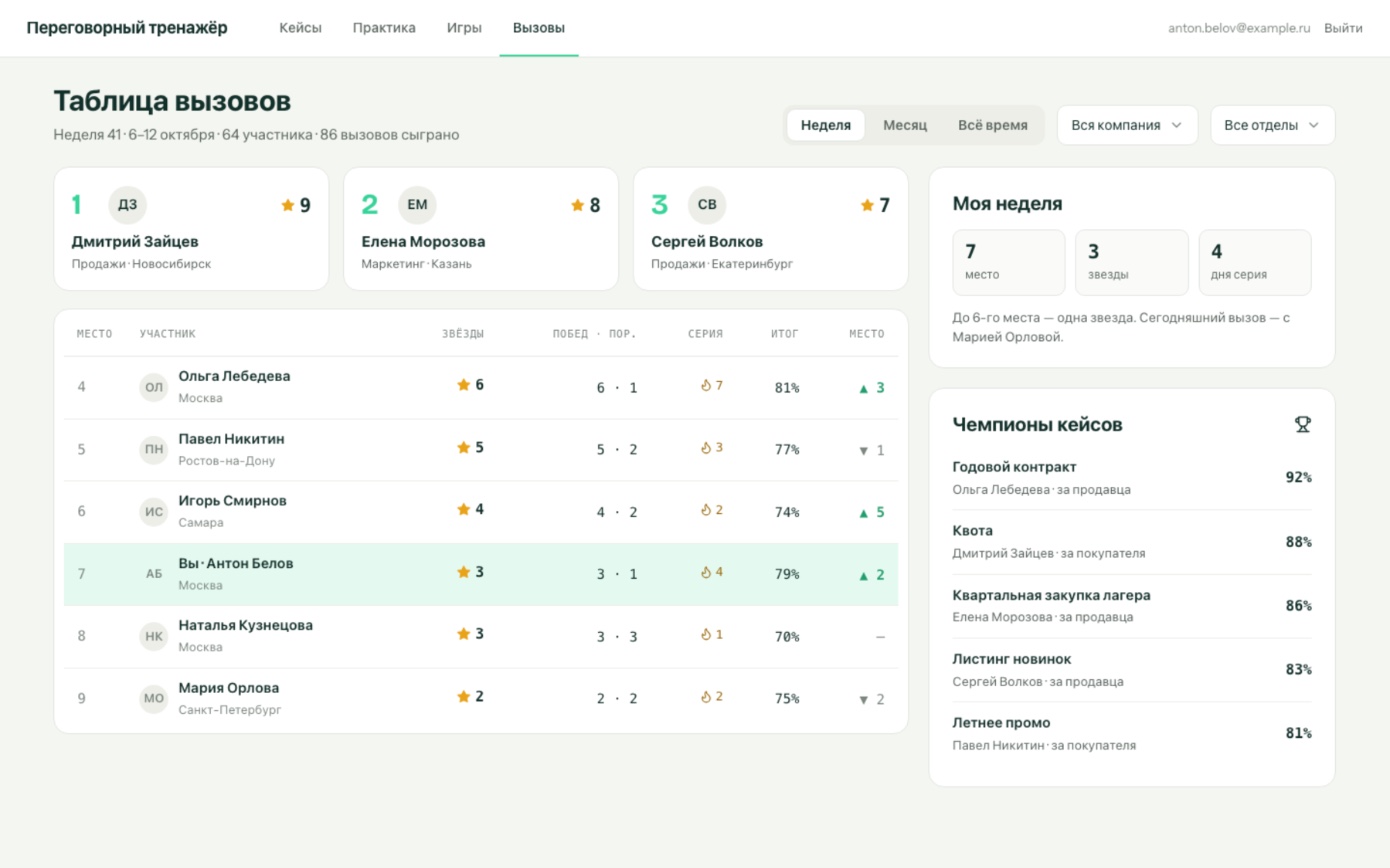Click the 81% score in Ольга Лебедева's row

[787, 388]
